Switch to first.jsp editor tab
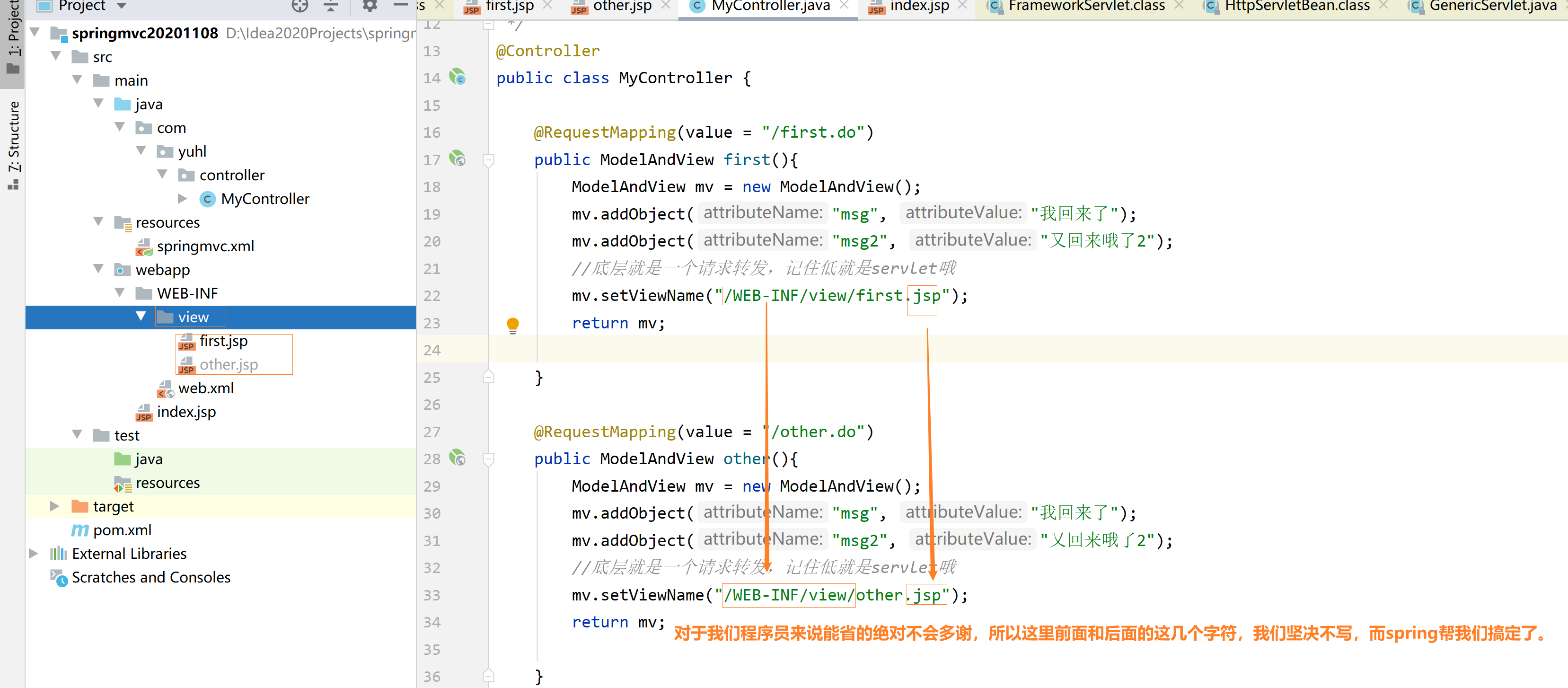Image resolution: width=1568 pixels, height=688 pixels. coord(510,6)
